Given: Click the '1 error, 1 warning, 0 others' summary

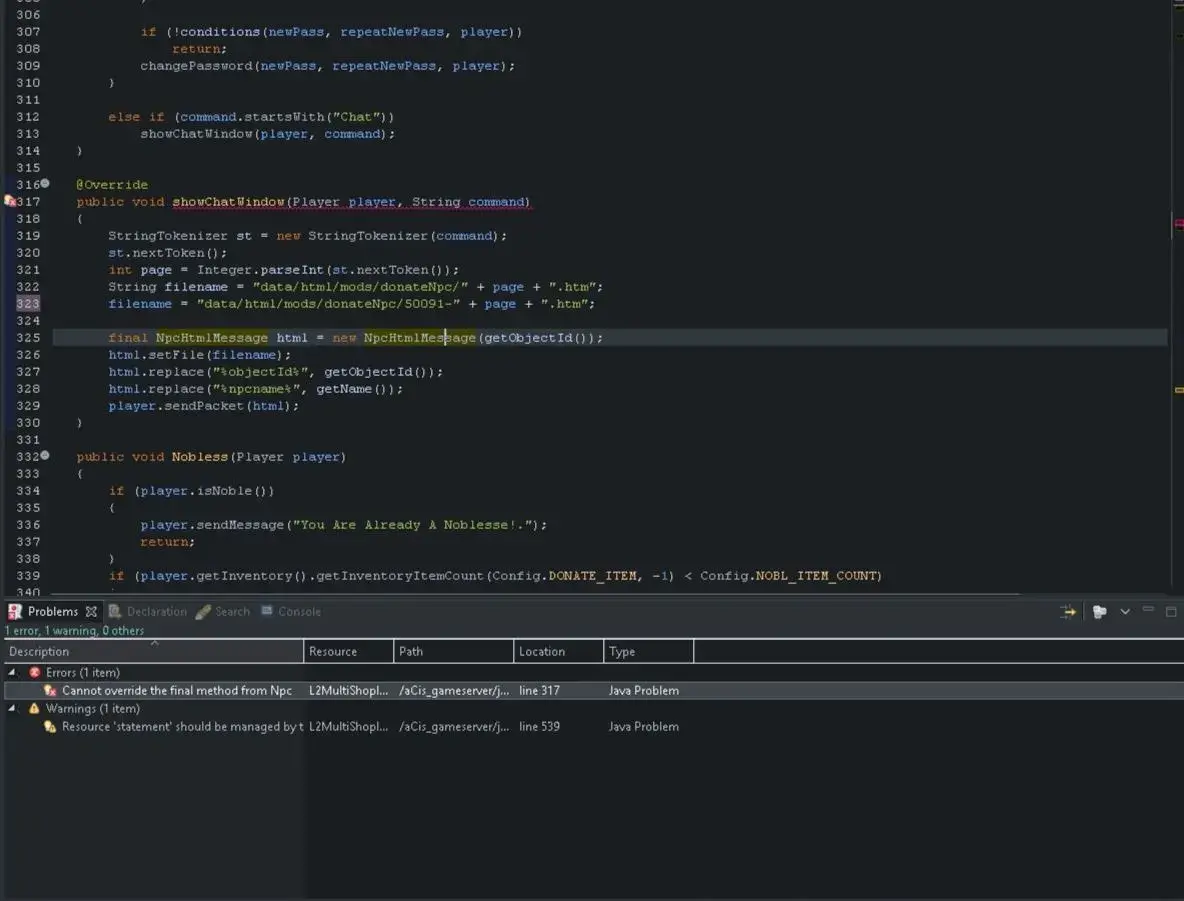Looking at the screenshot, I should point(74,631).
